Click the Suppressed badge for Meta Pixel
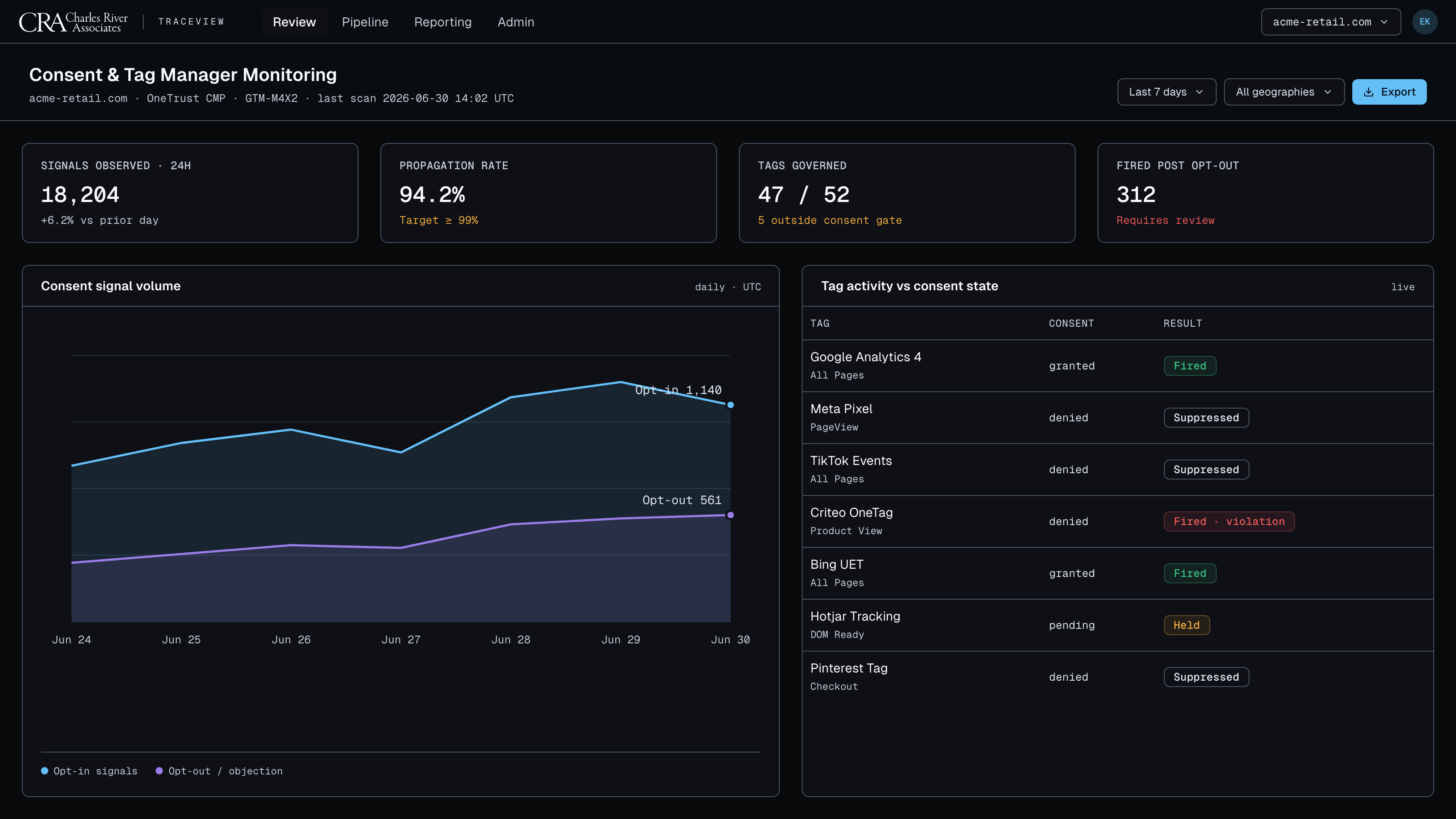 coord(1206,418)
